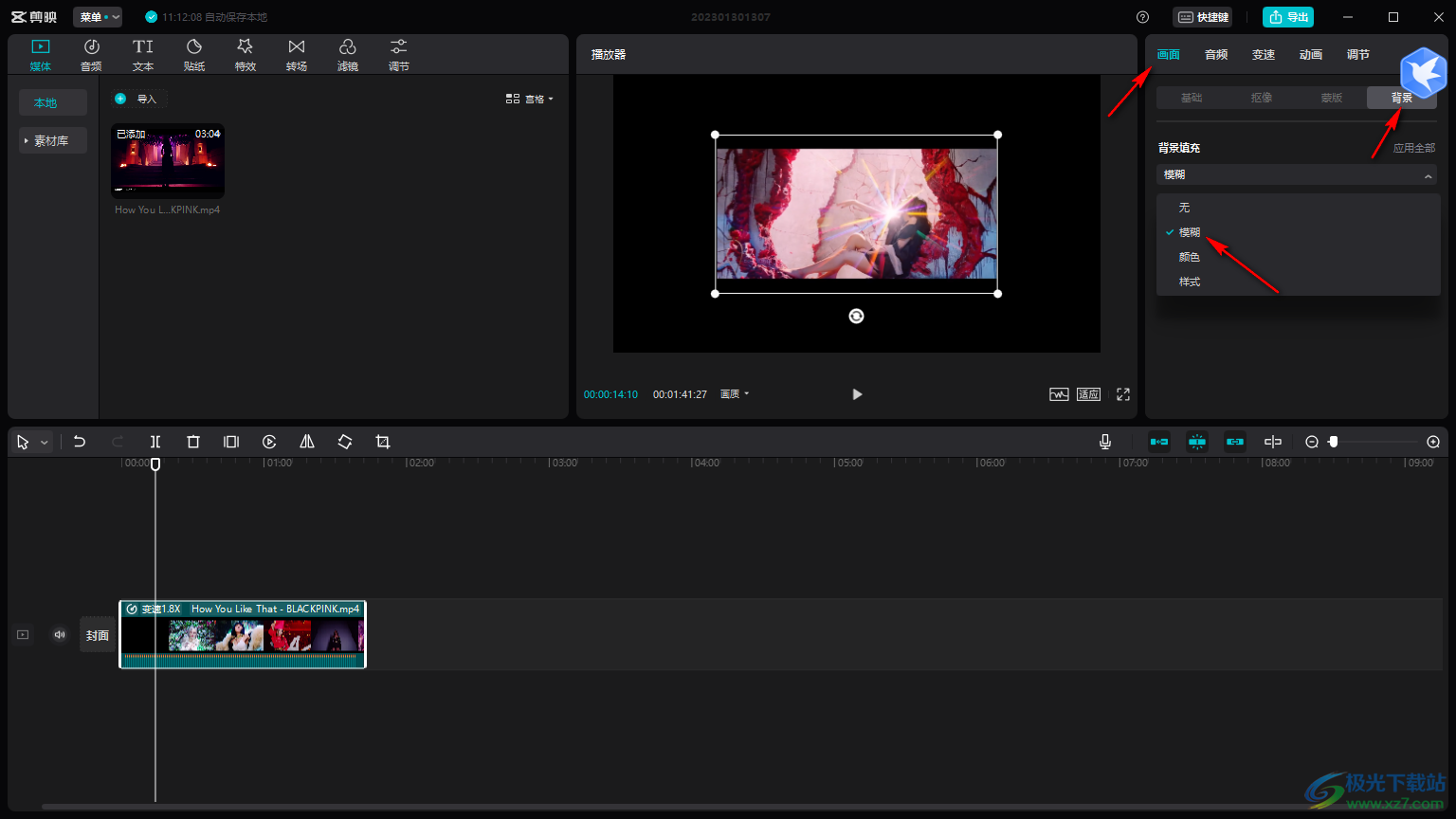The width and height of the screenshot is (1456, 819).
Task: Click the 导入 import button
Action: point(138,99)
